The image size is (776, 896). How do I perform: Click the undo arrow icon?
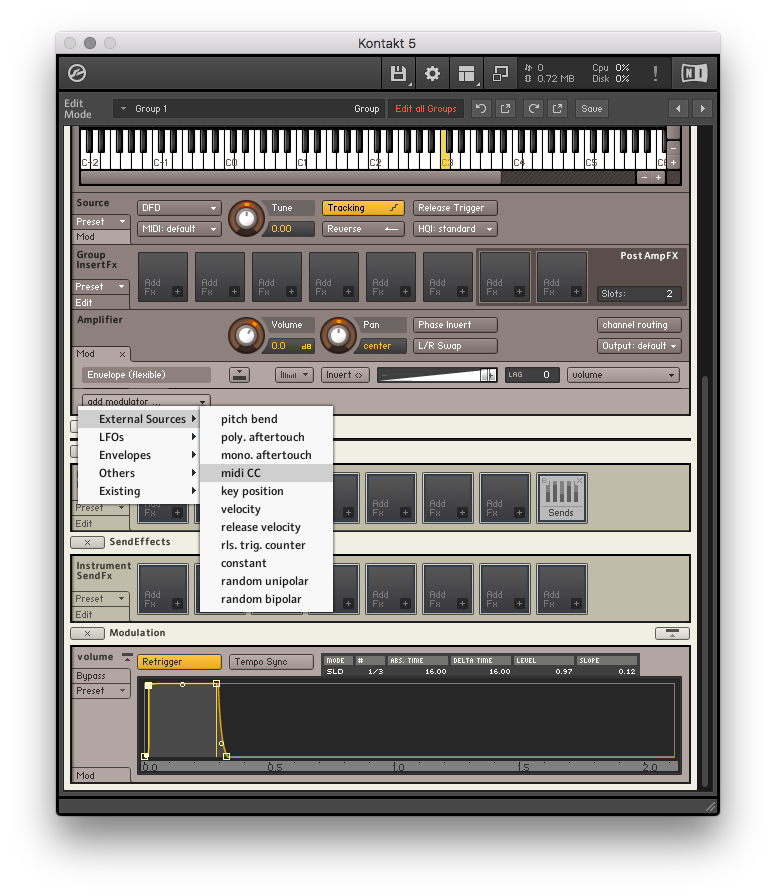(481, 109)
